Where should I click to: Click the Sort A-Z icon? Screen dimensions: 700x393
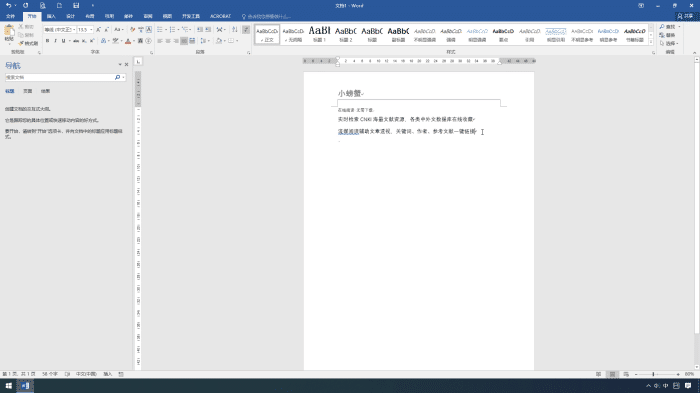pyautogui.click(x=234, y=29)
